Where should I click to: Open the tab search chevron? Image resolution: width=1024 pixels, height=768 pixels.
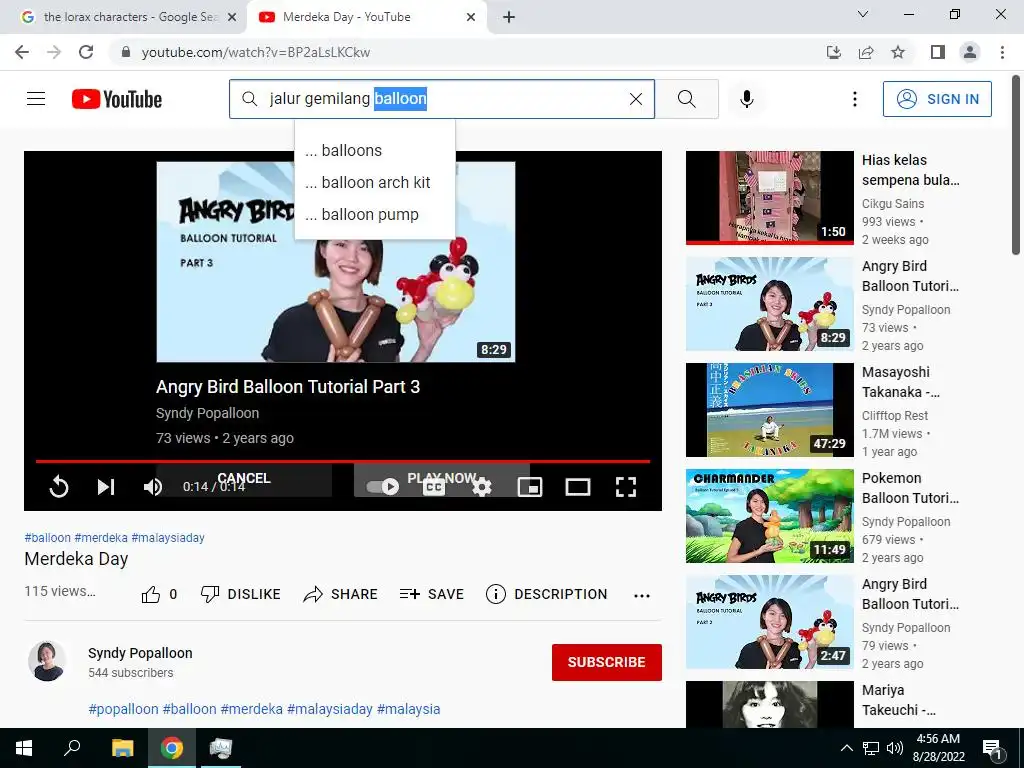pos(863,14)
